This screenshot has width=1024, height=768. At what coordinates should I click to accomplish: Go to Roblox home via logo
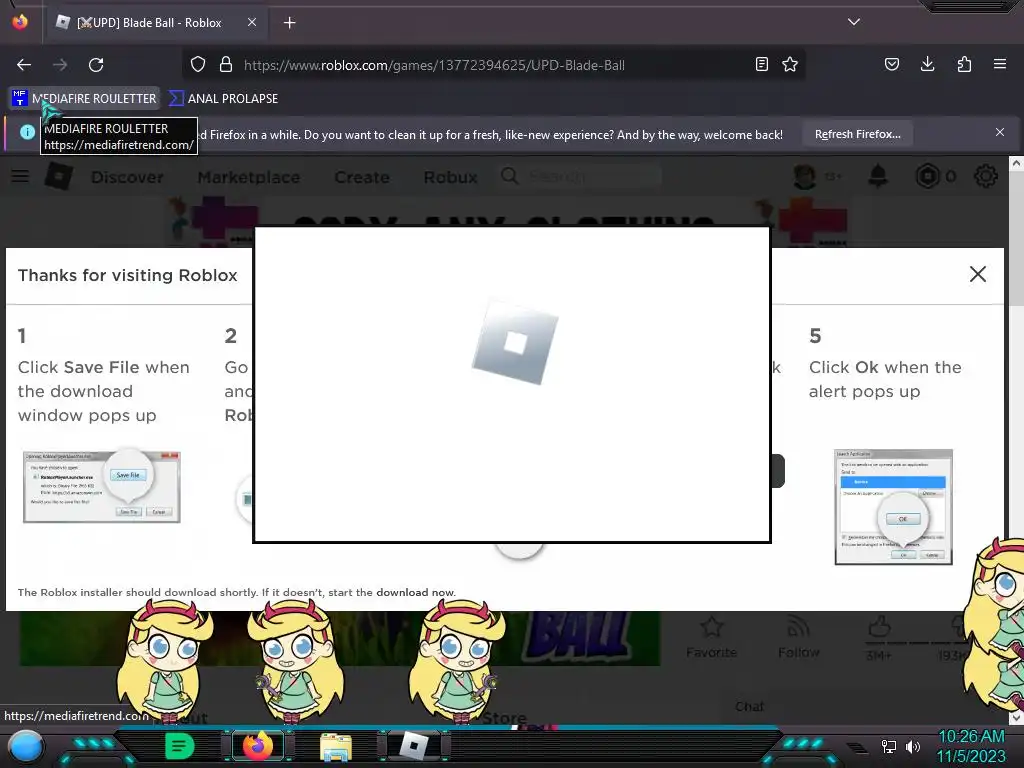(x=58, y=176)
